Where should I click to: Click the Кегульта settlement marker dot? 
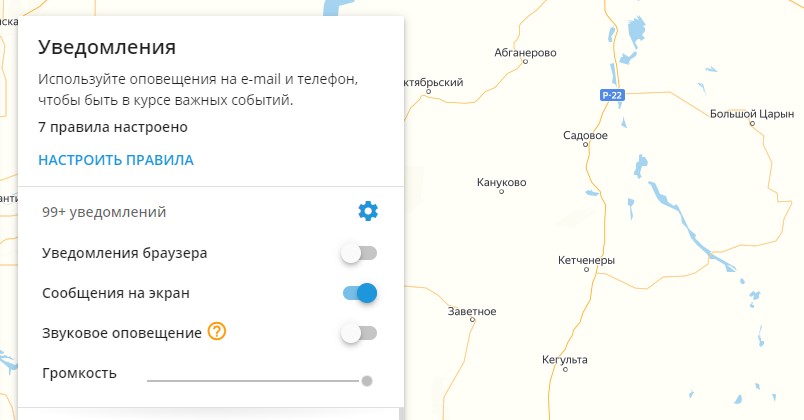pos(565,369)
